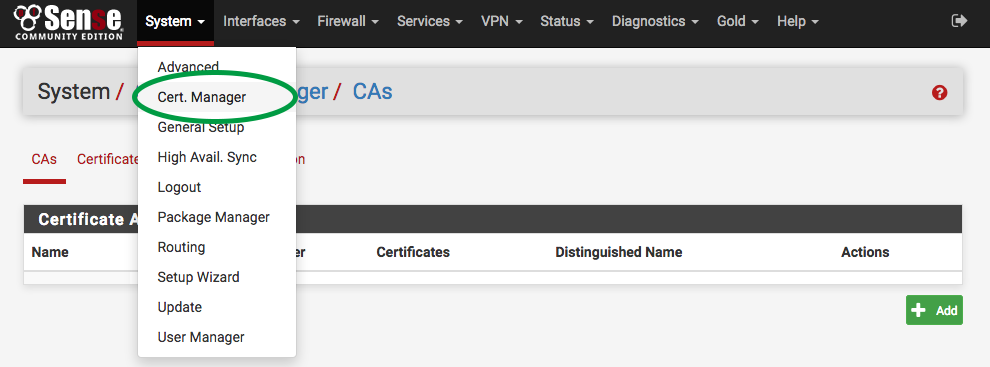Viewport: 990px width, 367px height.
Task: Click the green Add button
Action: click(934, 310)
